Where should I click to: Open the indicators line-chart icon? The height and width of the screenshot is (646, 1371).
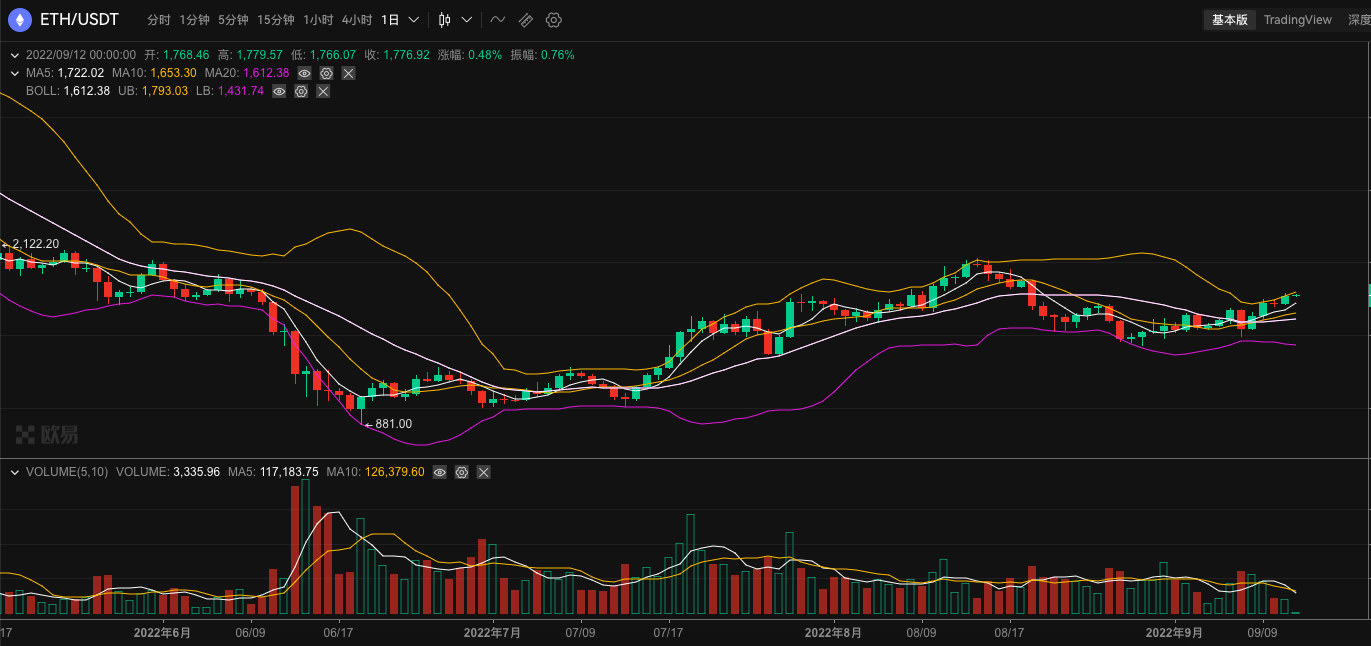tap(497, 20)
